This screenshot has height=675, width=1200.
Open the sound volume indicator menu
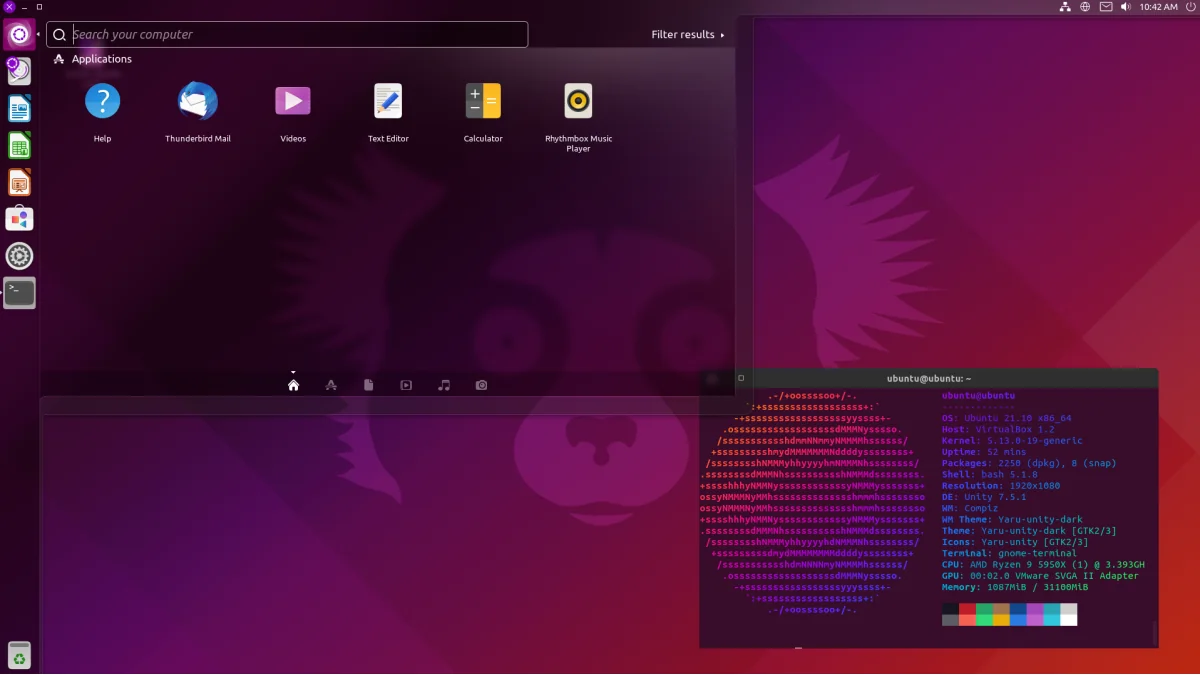click(1126, 7)
